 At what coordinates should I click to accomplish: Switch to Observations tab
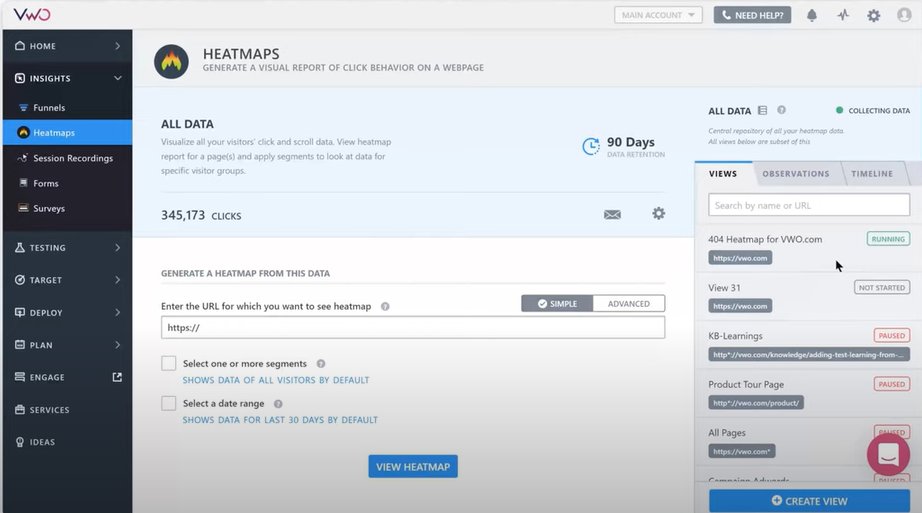click(x=796, y=174)
